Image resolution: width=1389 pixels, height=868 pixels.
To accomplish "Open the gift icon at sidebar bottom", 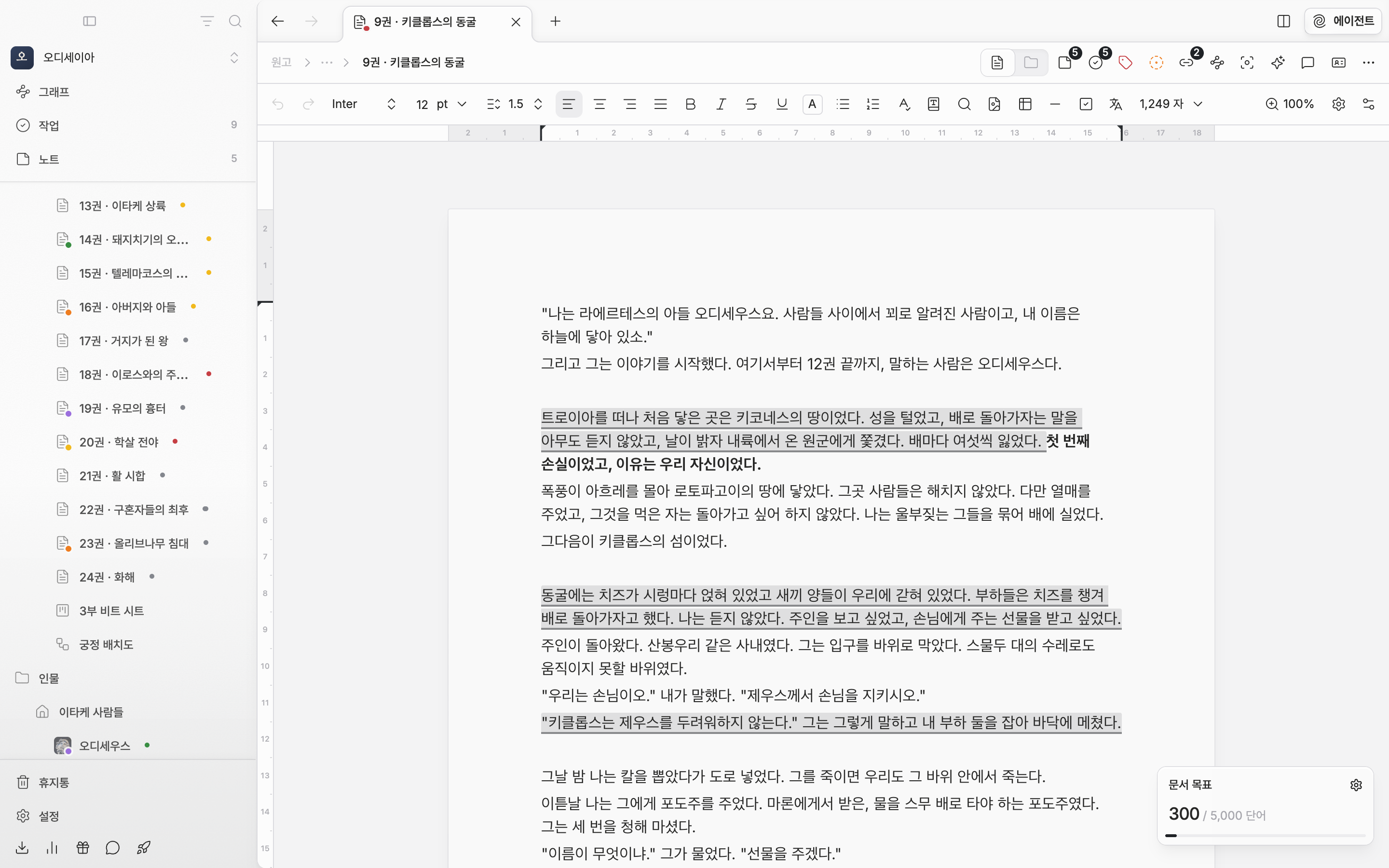I will tap(82, 847).
